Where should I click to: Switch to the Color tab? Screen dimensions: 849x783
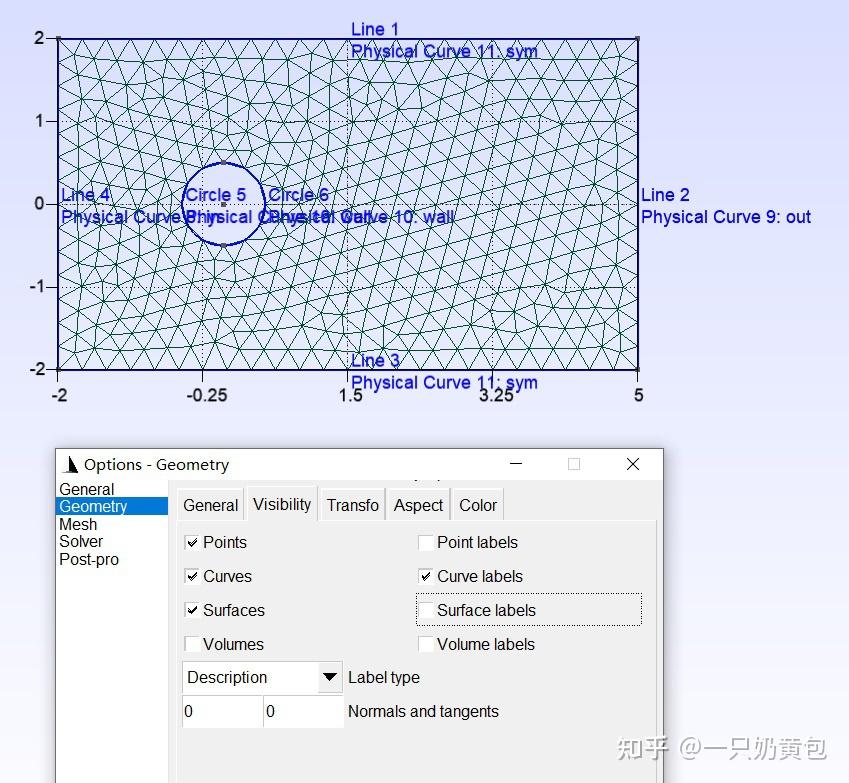click(477, 504)
